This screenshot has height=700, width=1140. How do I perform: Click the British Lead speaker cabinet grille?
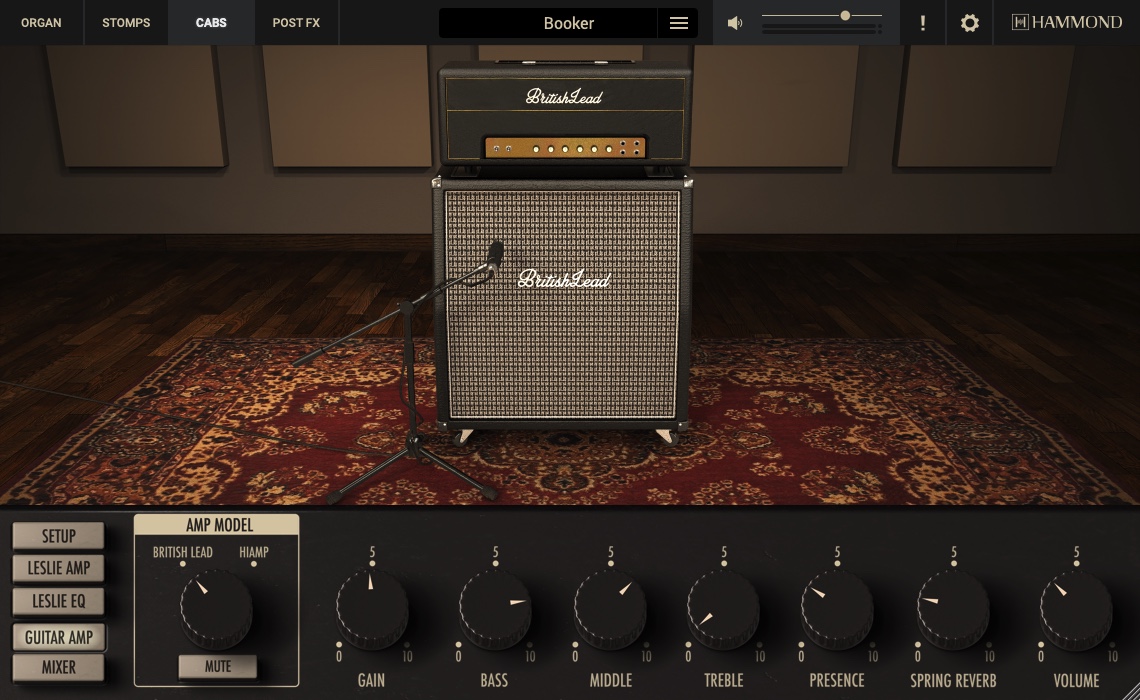(x=563, y=304)
